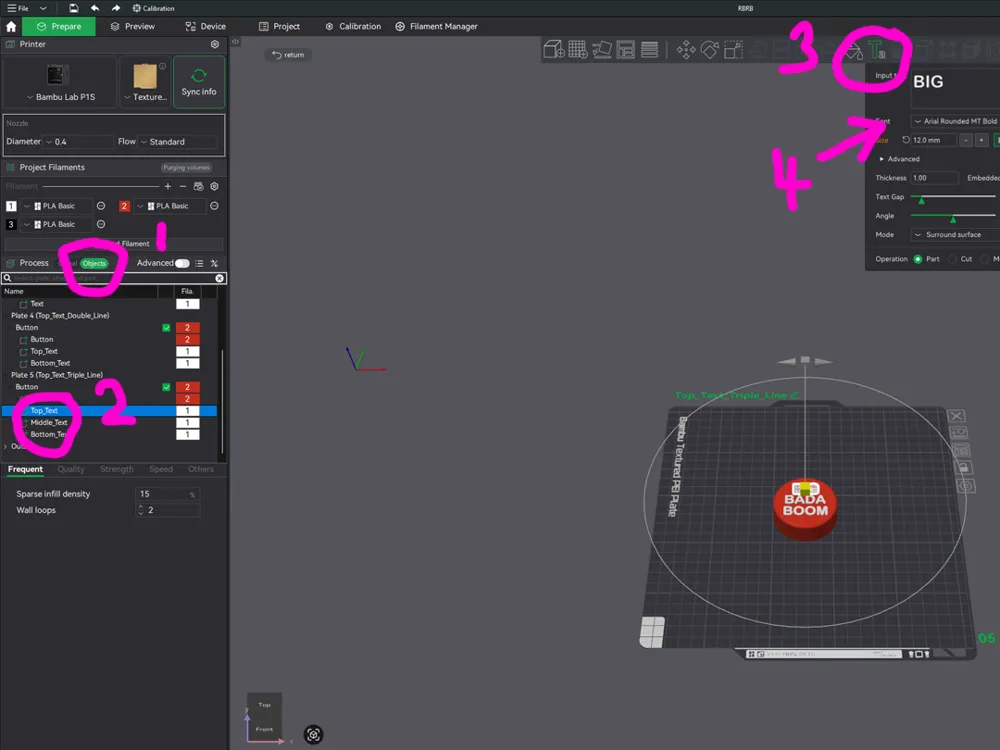Select the Rotate tool icon
Viewport: 1000px width, 750px height.
click(710, 49)
